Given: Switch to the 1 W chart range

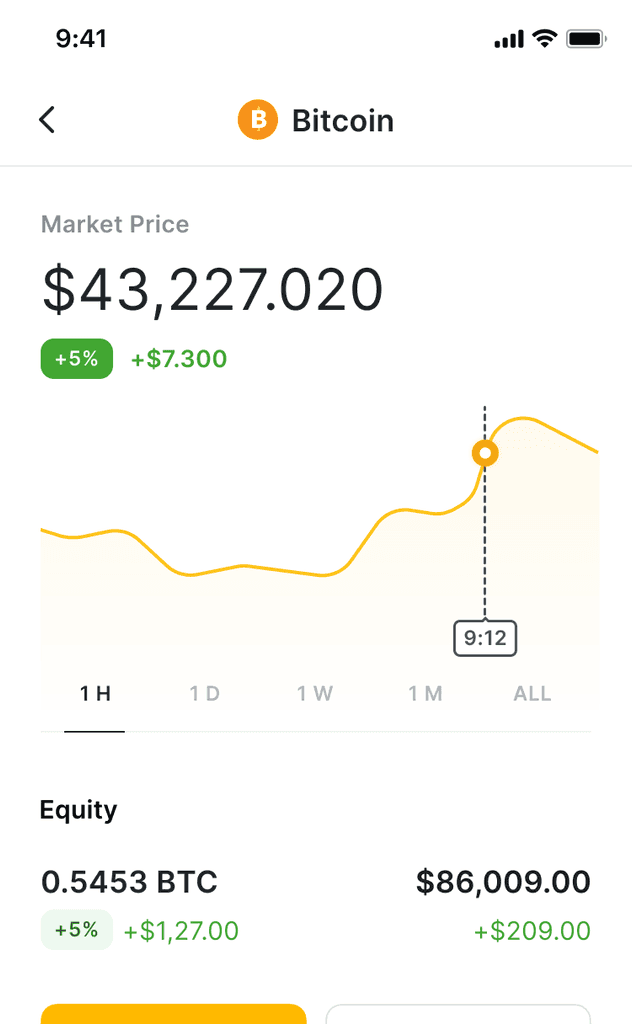Looking at the screenshot, I should (x=315, y=694).
